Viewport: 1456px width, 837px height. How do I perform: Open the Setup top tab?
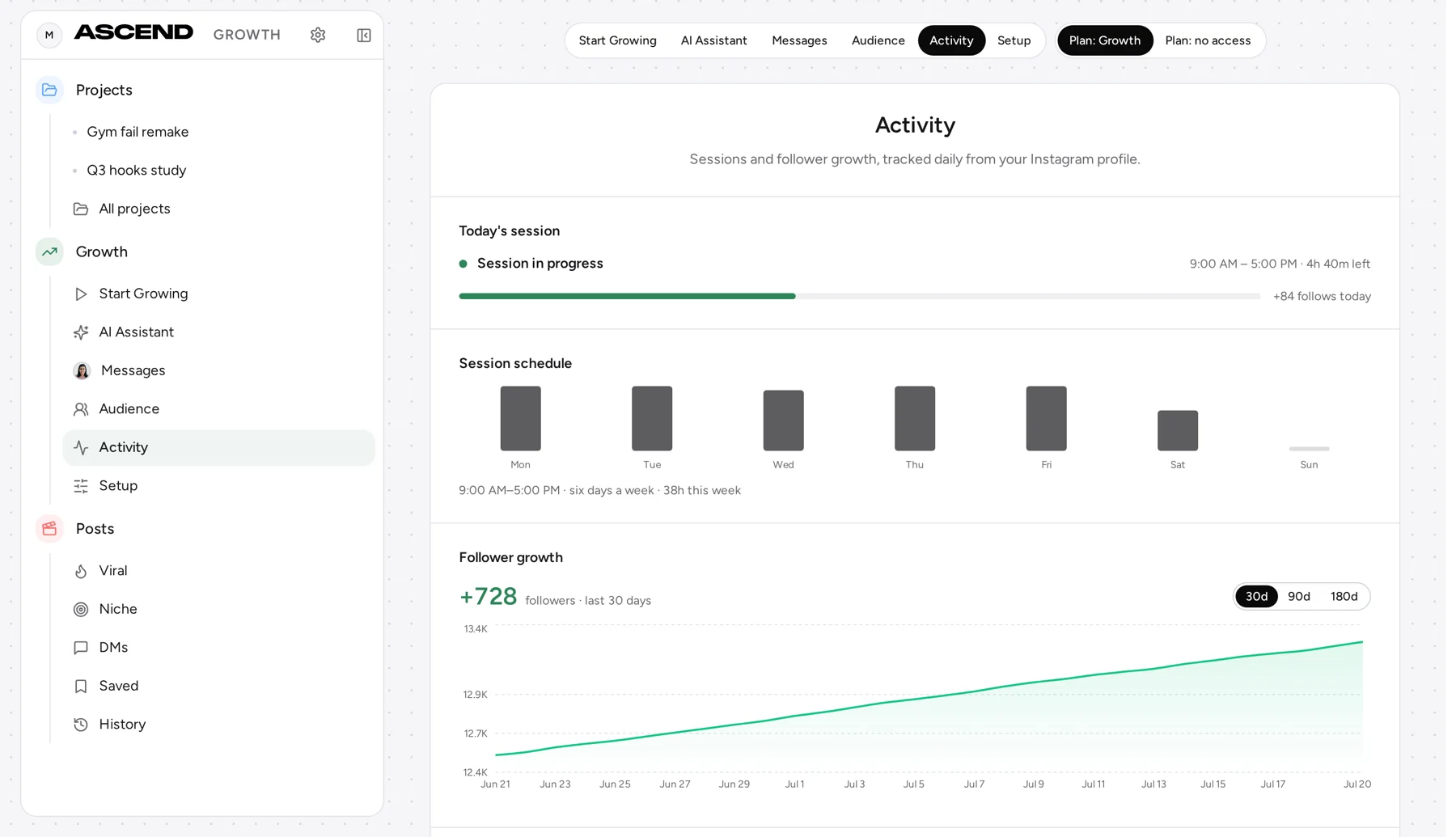pos(1014,40)
